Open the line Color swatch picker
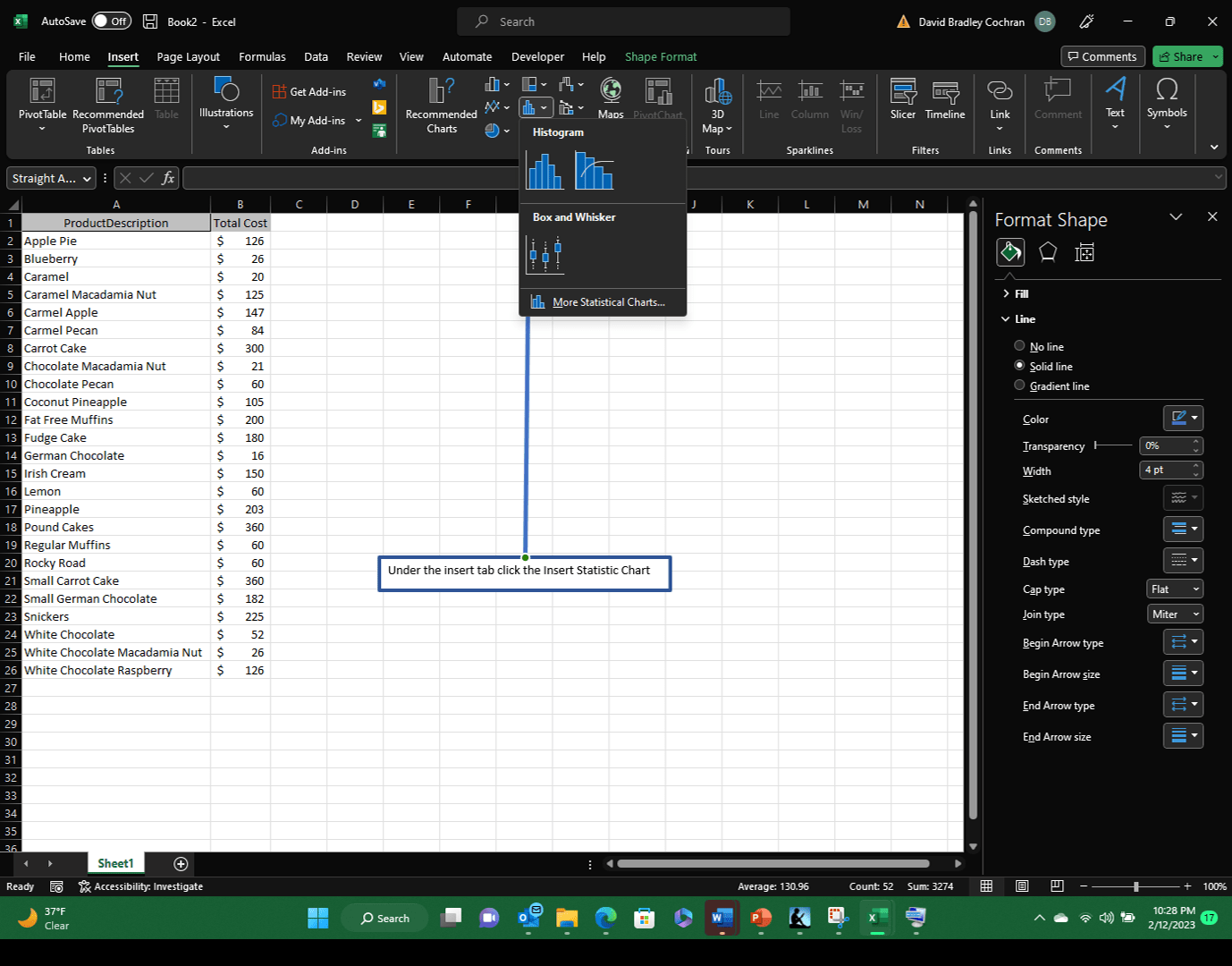Screen dimensions: 1232x966 coord(1183,418)
